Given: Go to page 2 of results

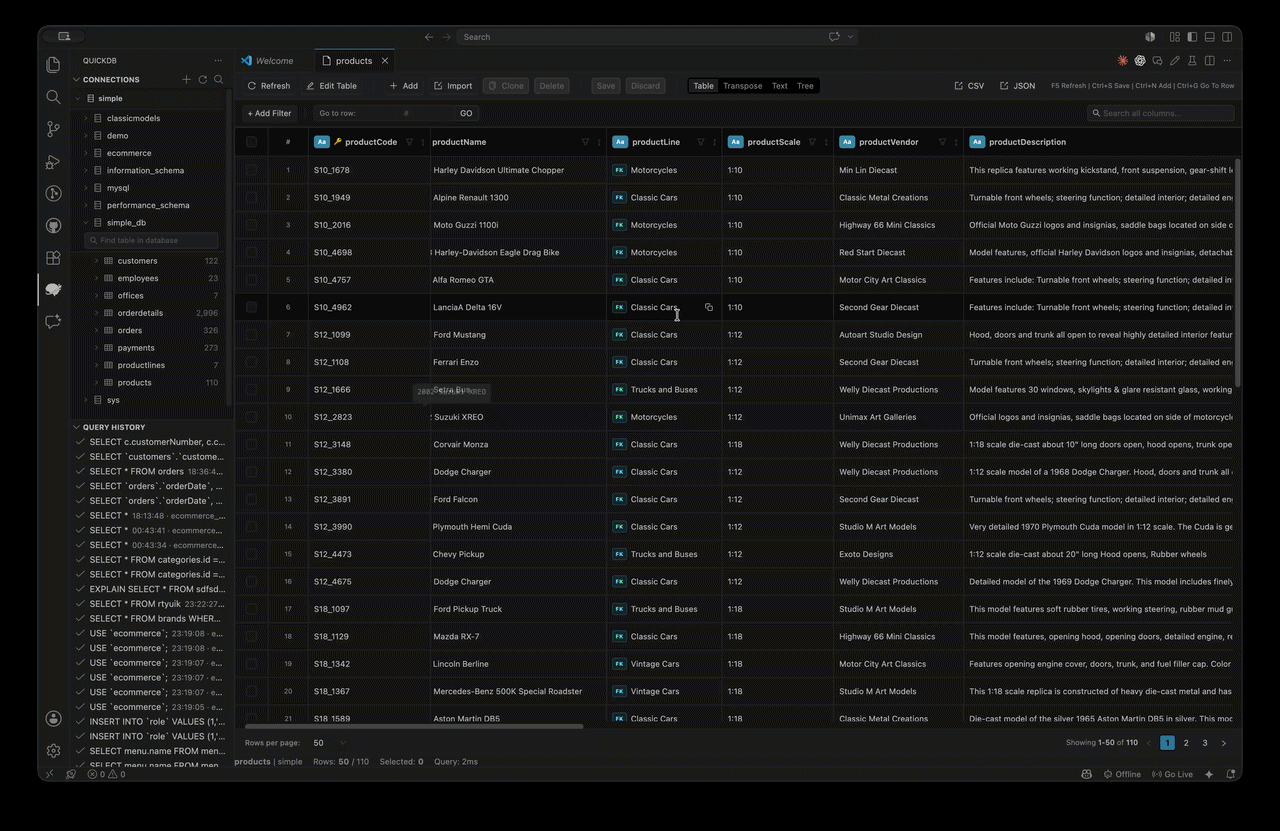Looking at the screenshot, I should tap(1186, 743).
